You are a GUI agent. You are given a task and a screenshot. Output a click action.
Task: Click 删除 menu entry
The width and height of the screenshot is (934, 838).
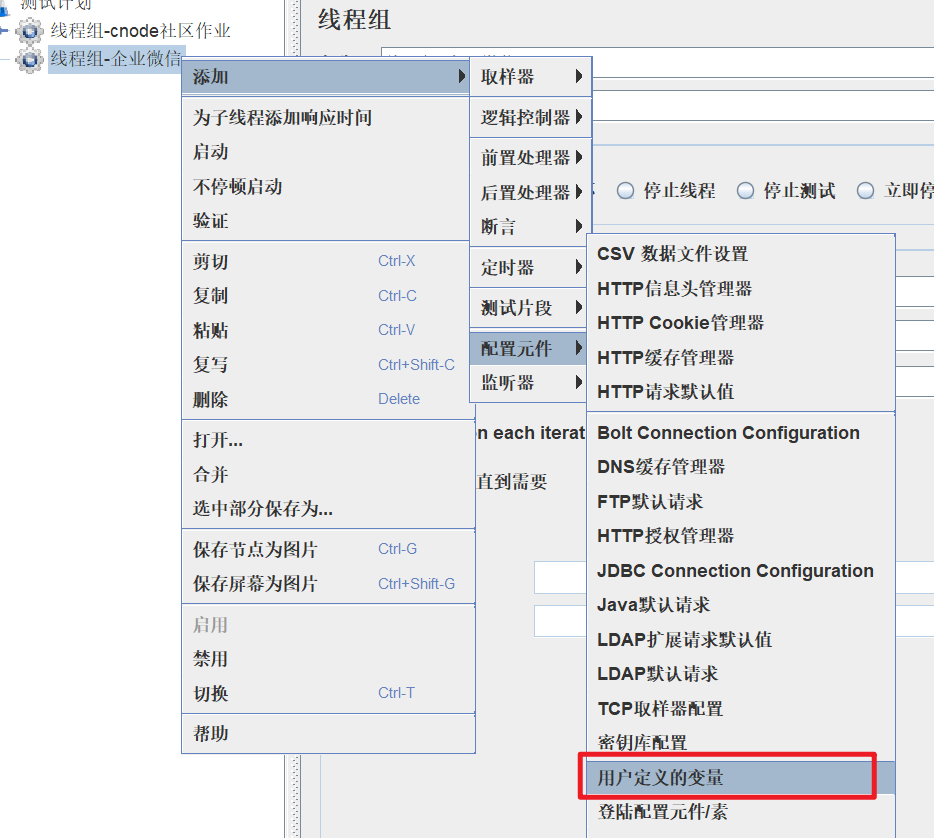click(x=325, y=399)
